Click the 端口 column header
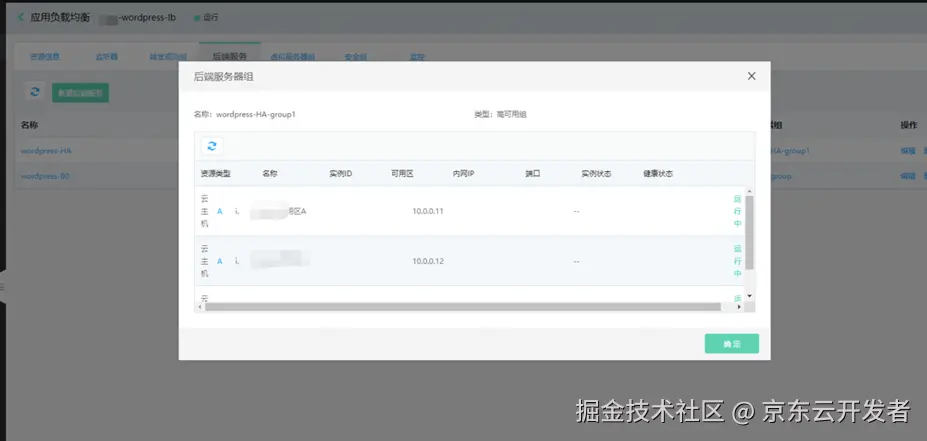This screenshot has height=441, width=927. pyautogui.click(x=533, y=174)
